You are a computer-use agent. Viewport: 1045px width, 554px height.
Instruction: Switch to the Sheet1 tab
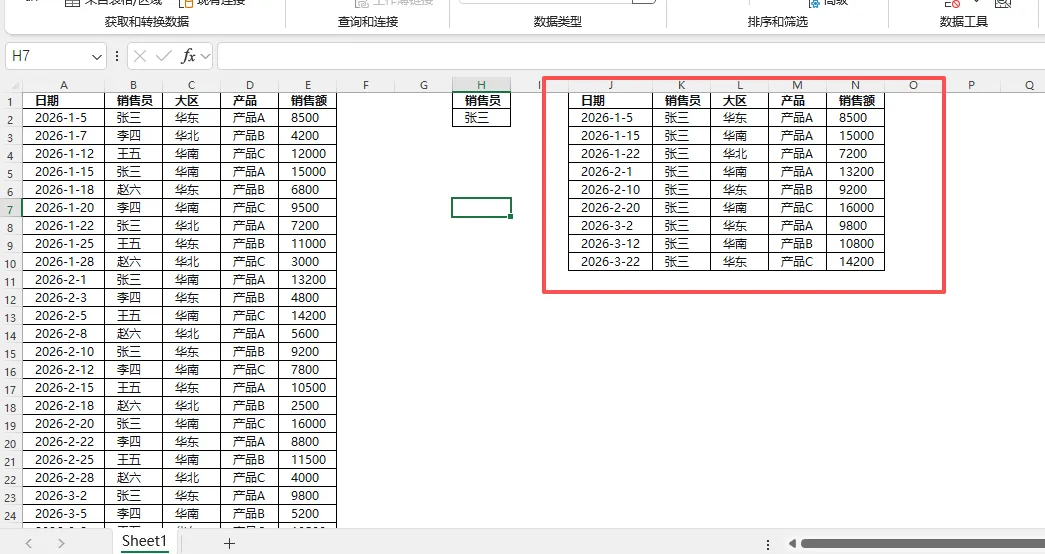144,541
